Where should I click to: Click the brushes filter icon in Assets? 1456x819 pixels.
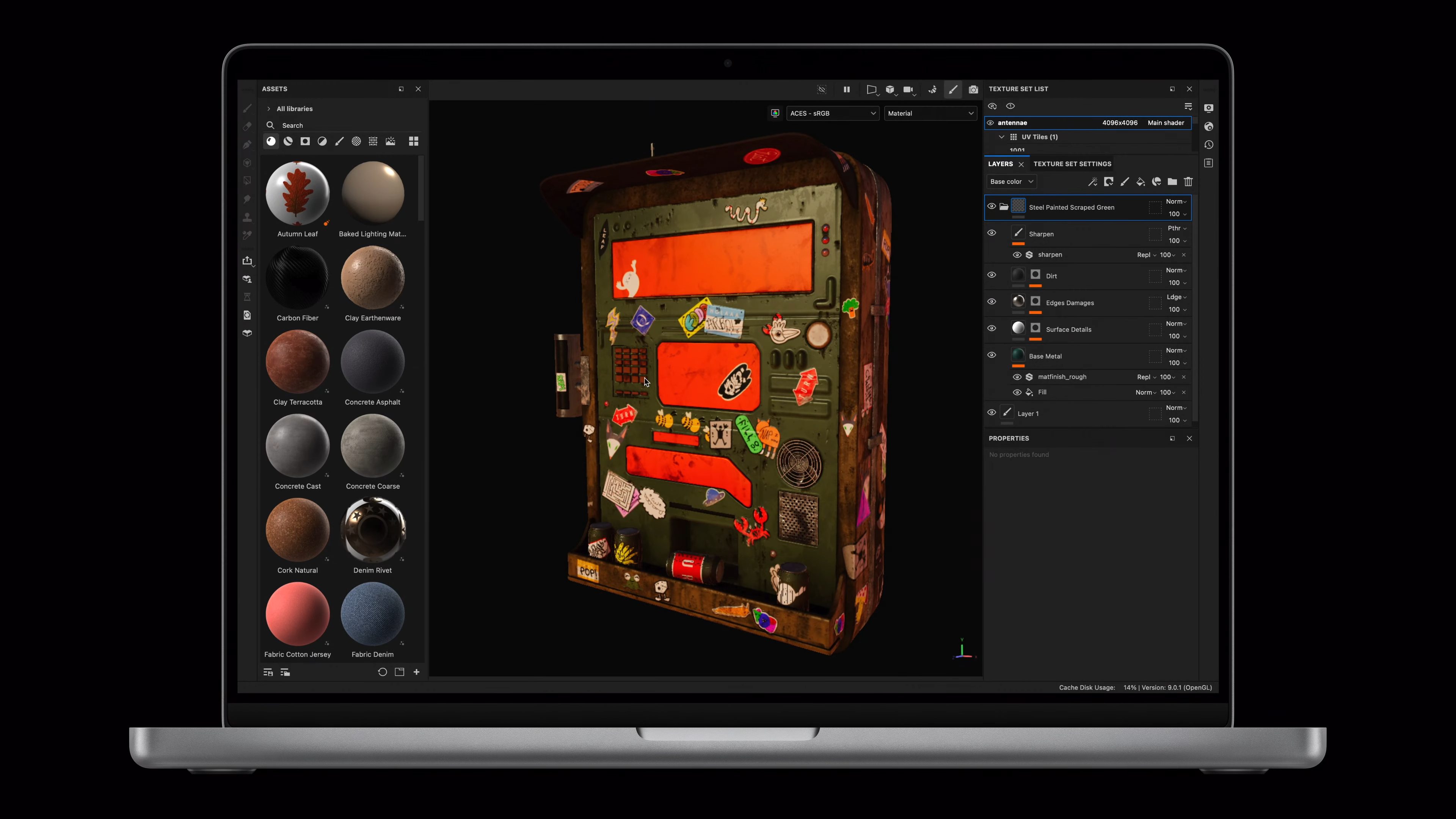[339, 141]
